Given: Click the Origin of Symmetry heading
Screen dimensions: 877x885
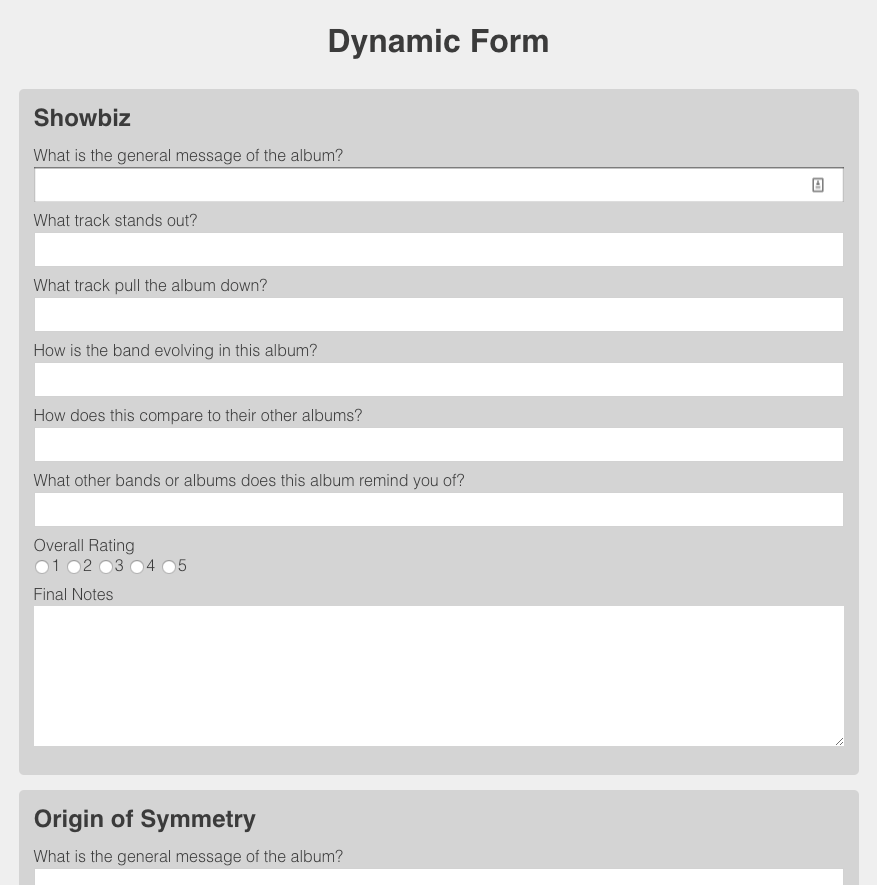Looking at the screenshot, I should pos(144,819).
